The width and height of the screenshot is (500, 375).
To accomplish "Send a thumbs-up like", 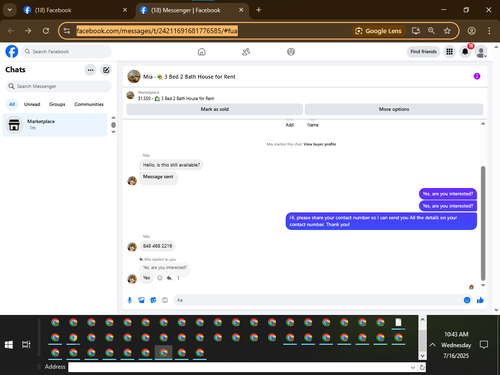I will point(480,300).
